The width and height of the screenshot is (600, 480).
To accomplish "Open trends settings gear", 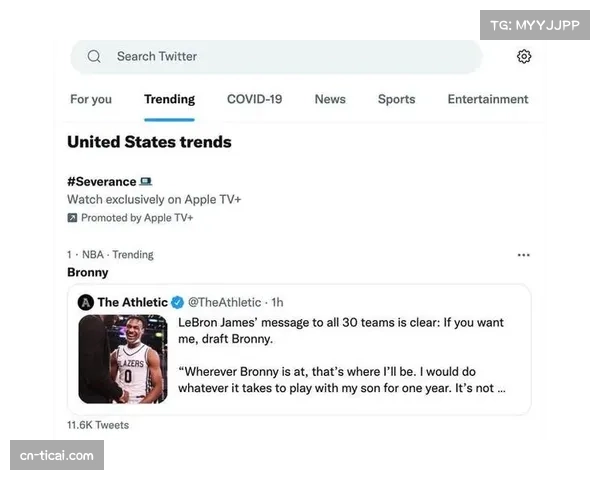I will (524, 57).
